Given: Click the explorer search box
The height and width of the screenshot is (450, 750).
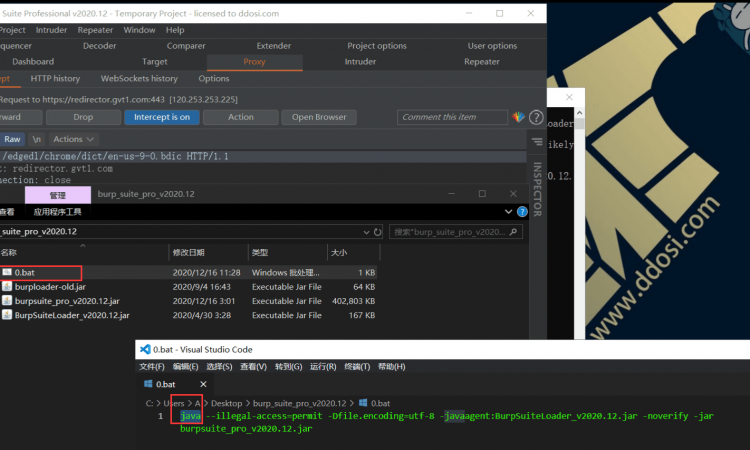Looking at the screenshot, I should (456, 232).
